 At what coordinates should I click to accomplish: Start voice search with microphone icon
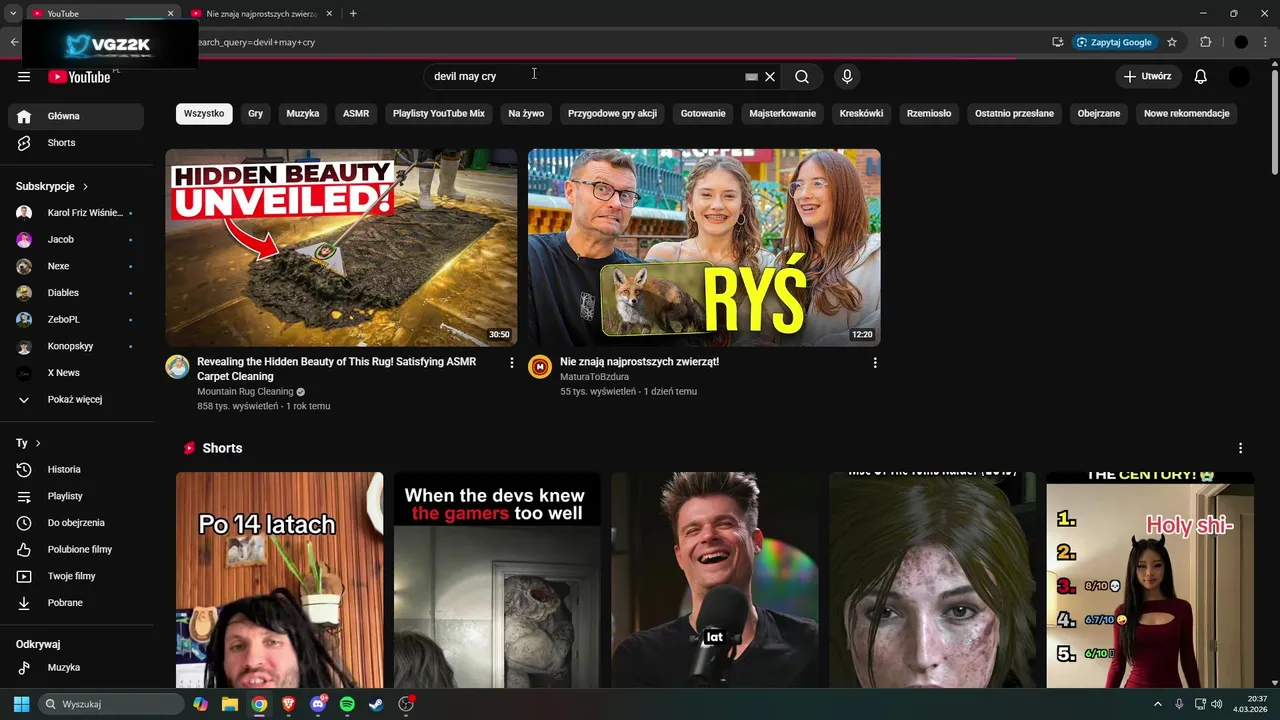tap(847, 77)
